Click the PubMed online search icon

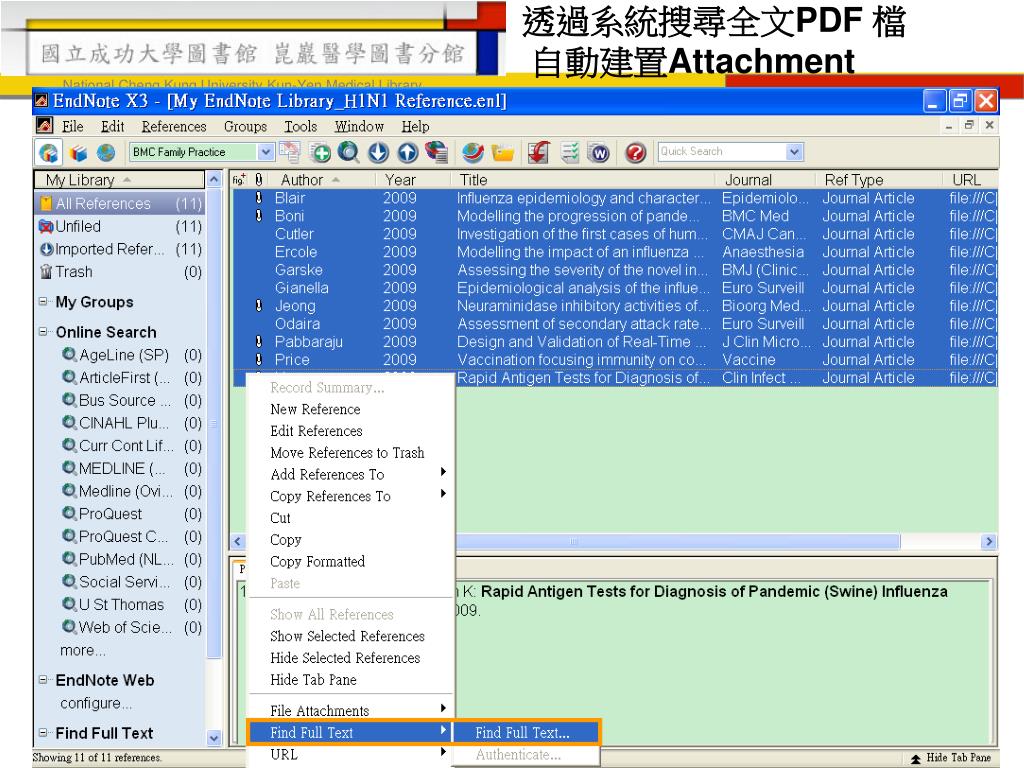point(69,559)
